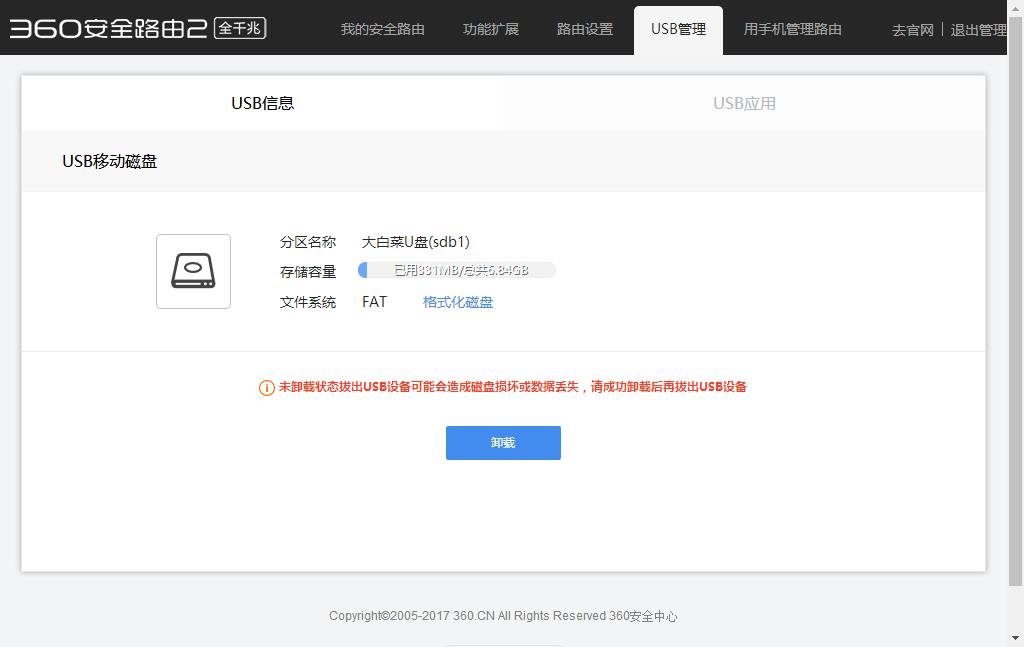
Task: Visit the 去官网 link
Action: pyautogui.click(x=912, y=30)
